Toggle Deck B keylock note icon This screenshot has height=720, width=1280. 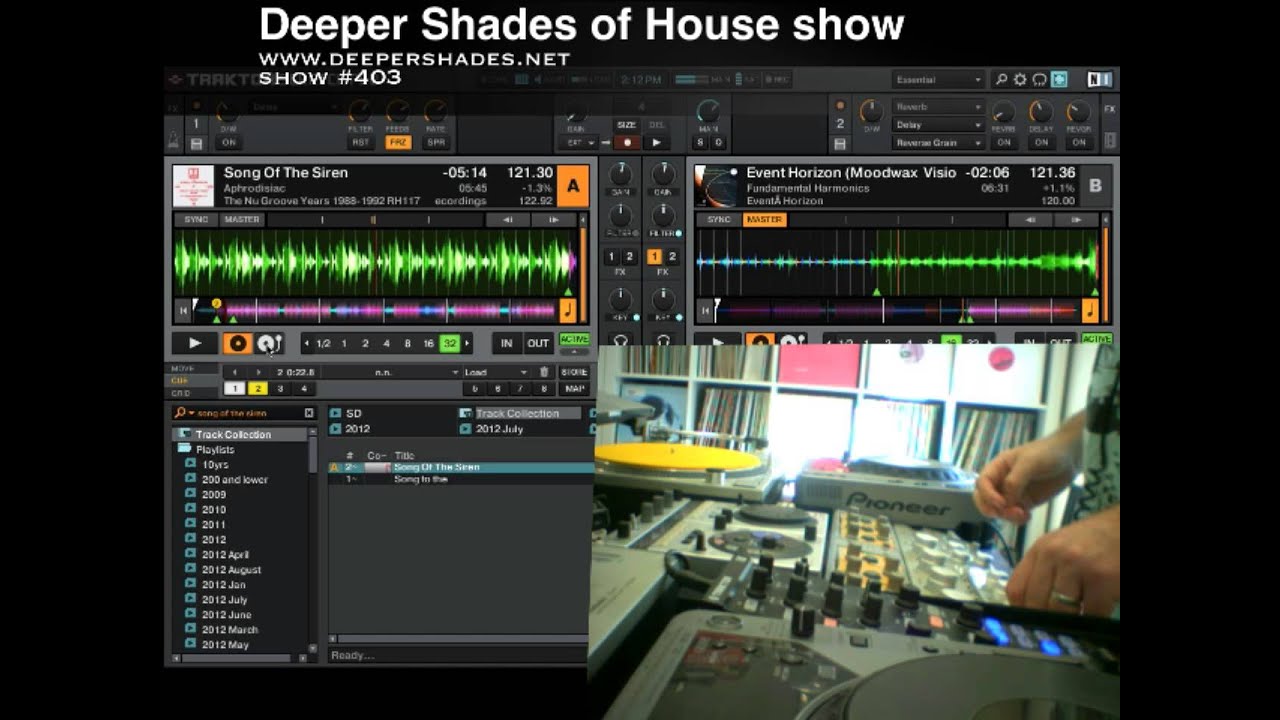pos(1090,311)
